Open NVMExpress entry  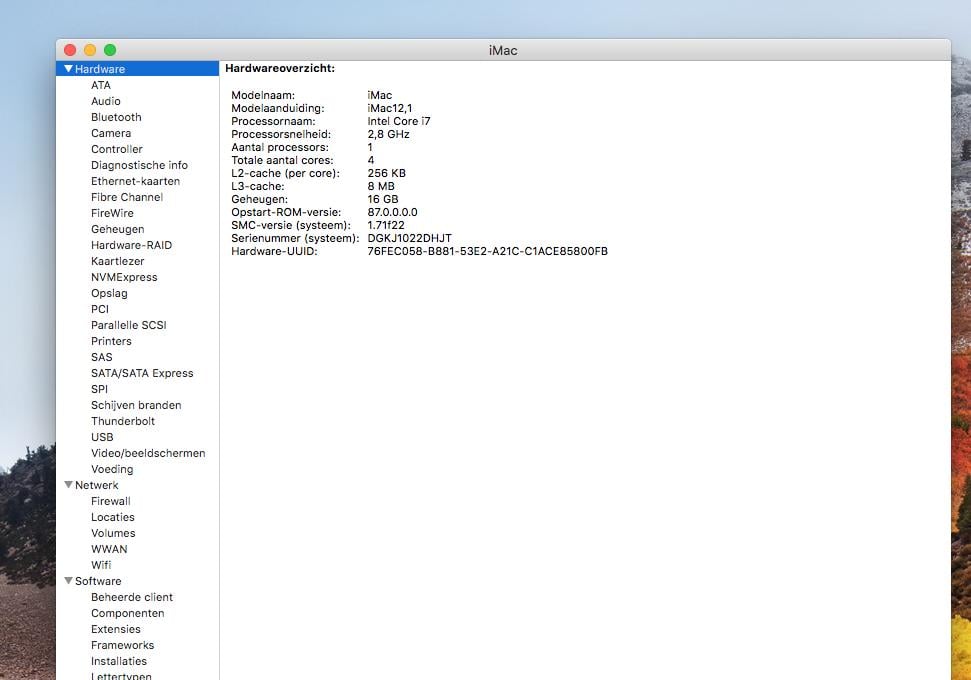124,277
